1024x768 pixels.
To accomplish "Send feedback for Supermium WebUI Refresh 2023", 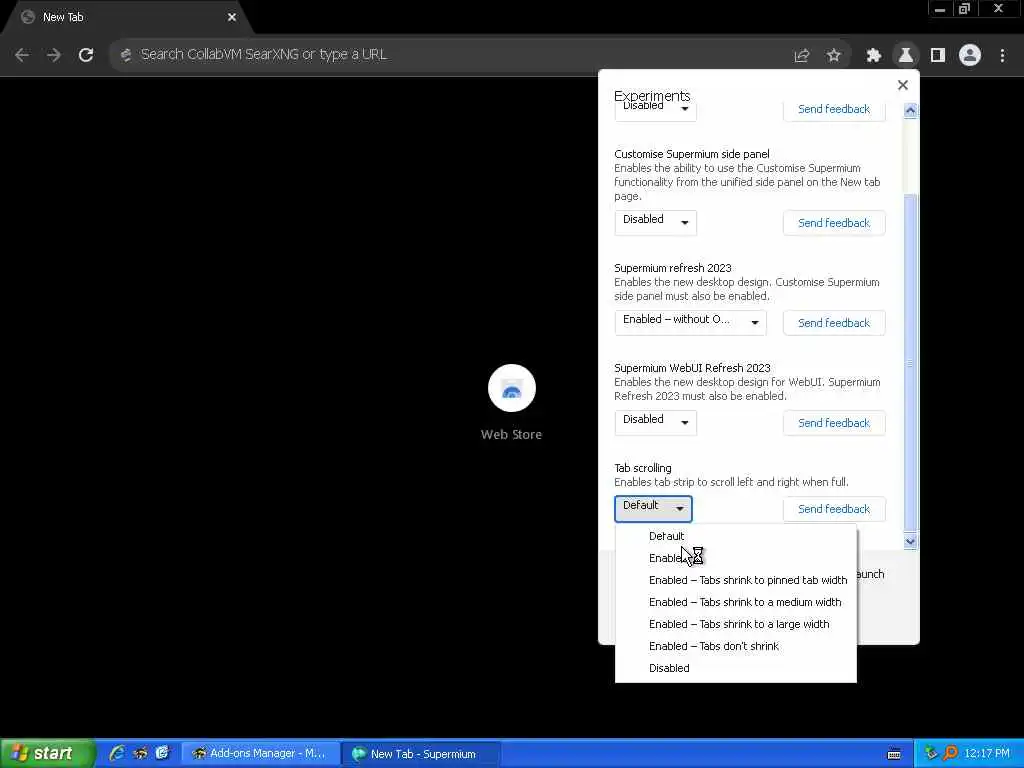I will coord(834,423).
